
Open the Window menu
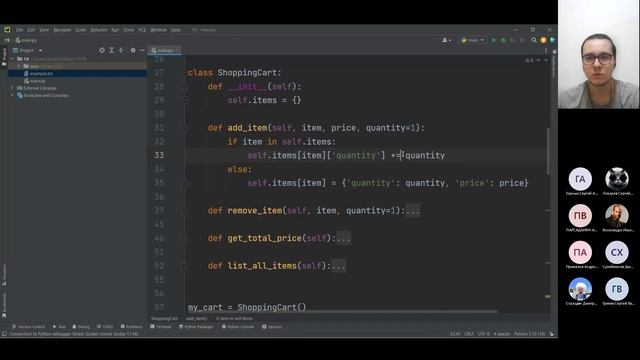pyautogui.click(x=158, y=30)
